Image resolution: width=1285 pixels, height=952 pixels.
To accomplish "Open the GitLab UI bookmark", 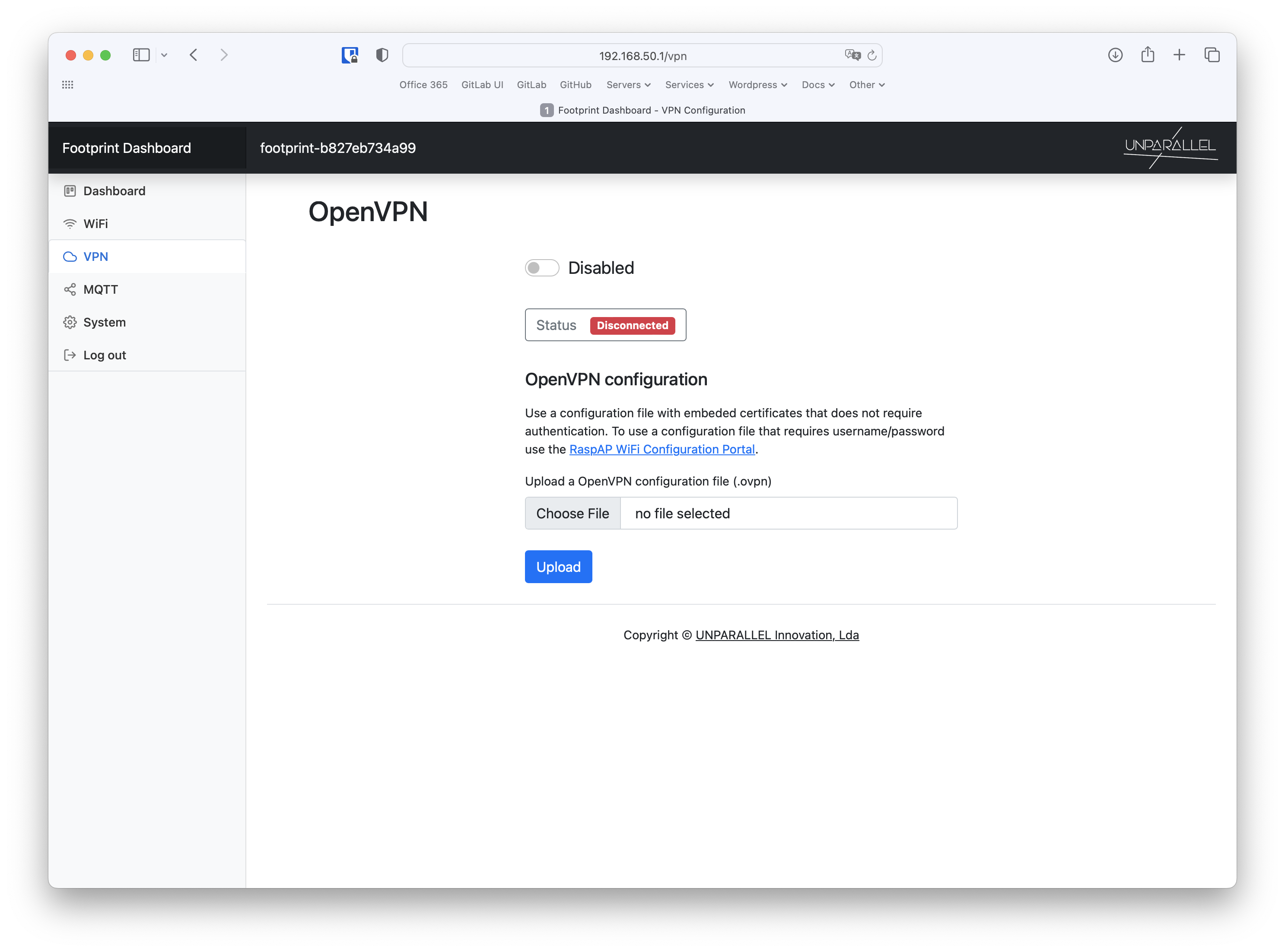I will click(x=482, y=85).
